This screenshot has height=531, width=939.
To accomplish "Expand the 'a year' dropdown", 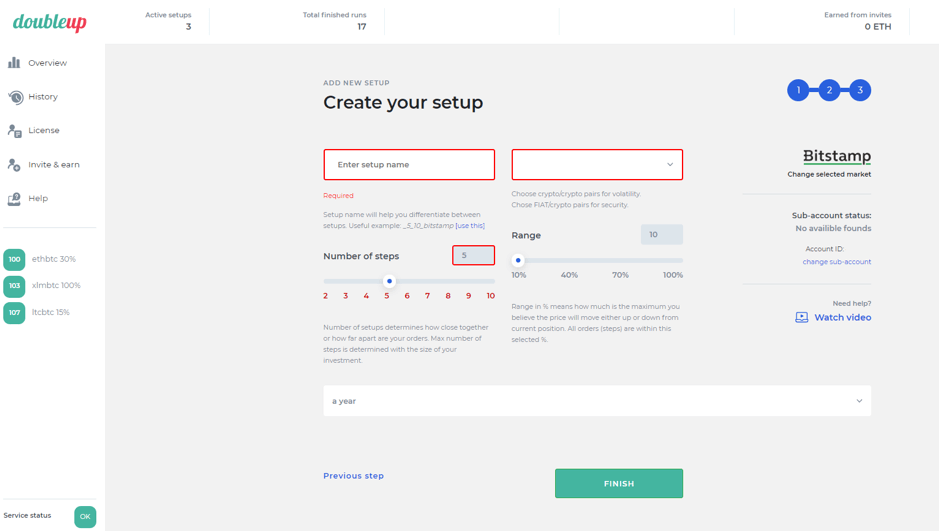I will coord(597,401).
